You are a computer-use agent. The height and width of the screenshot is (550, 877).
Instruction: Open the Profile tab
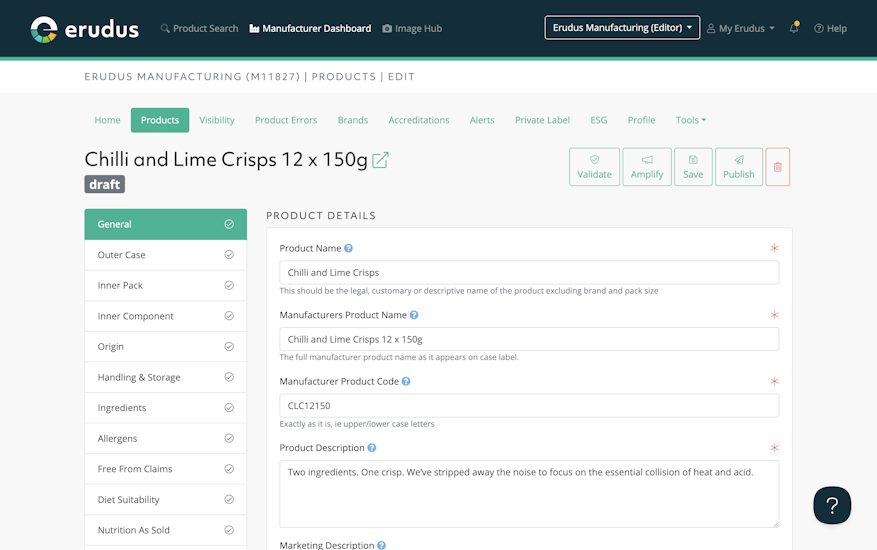642,120
